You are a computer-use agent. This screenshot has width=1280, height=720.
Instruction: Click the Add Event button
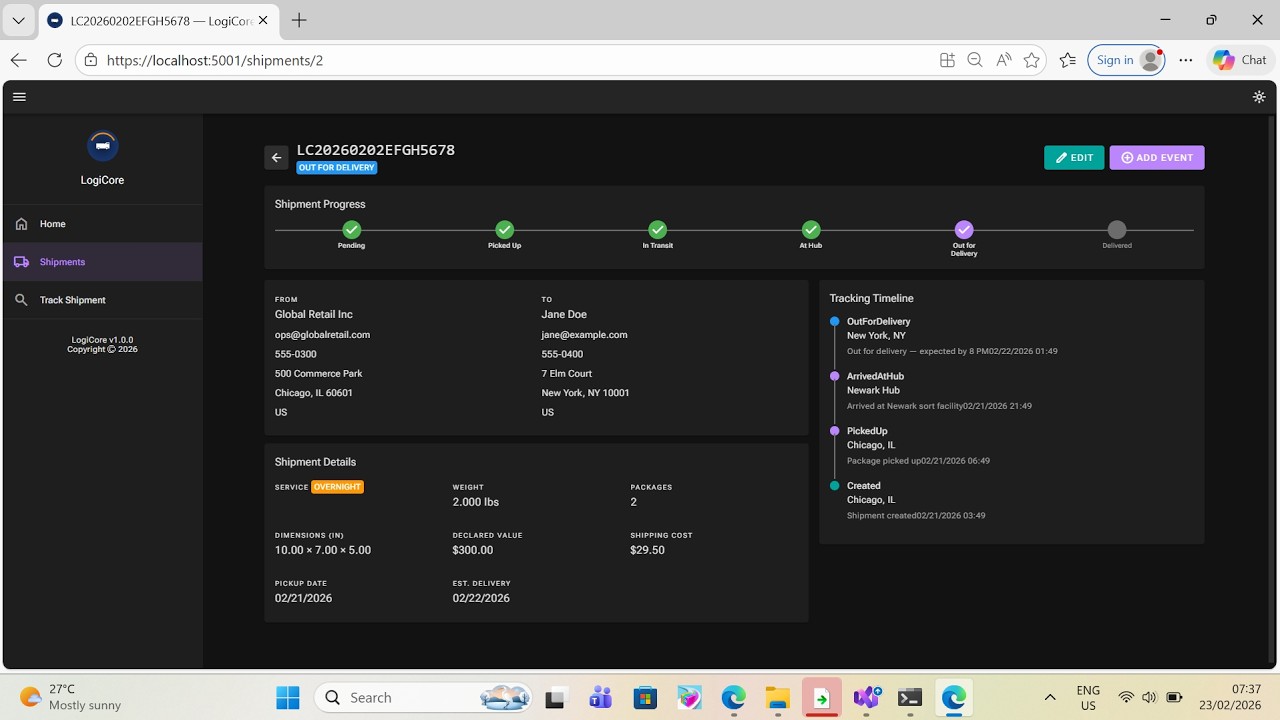[1157, 158]
